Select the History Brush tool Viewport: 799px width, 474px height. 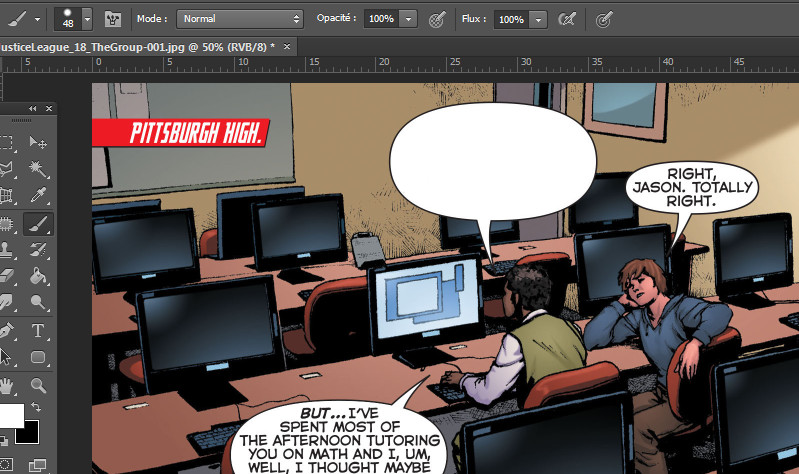coord(38,249)
